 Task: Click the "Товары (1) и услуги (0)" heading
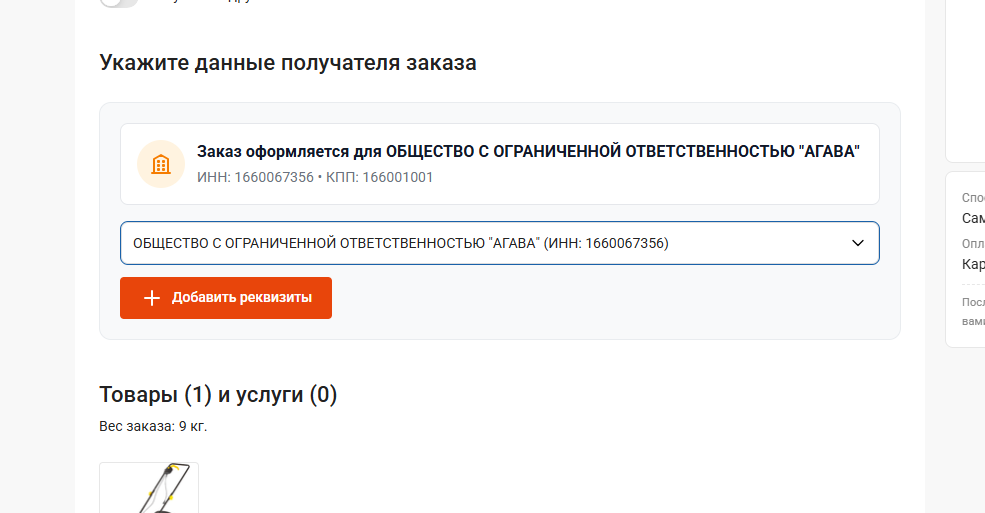(218, 395)
